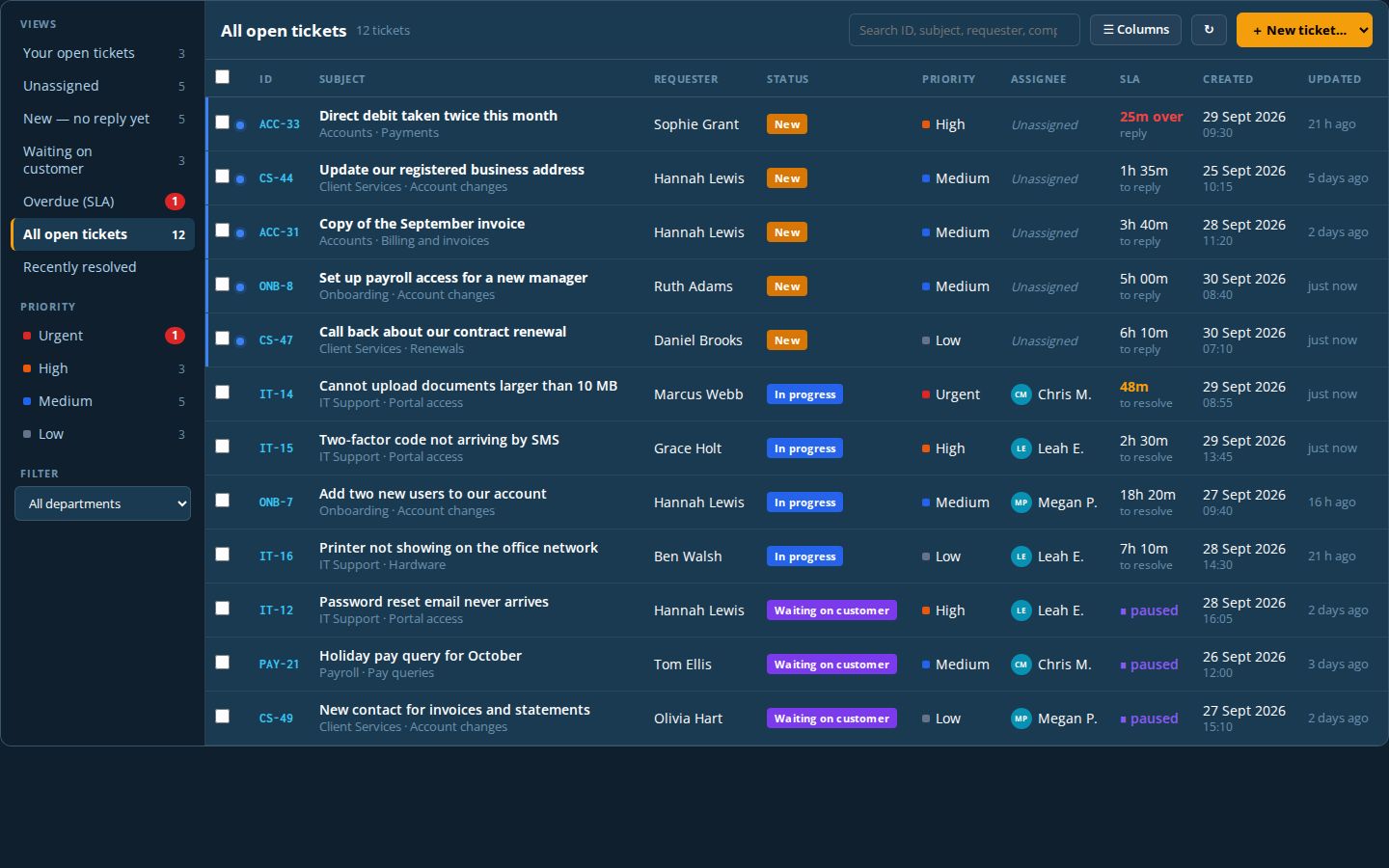Click Chris M. avatar on IT-14 row
This screenshot has height=868, width=1389.
(1021, 394)
